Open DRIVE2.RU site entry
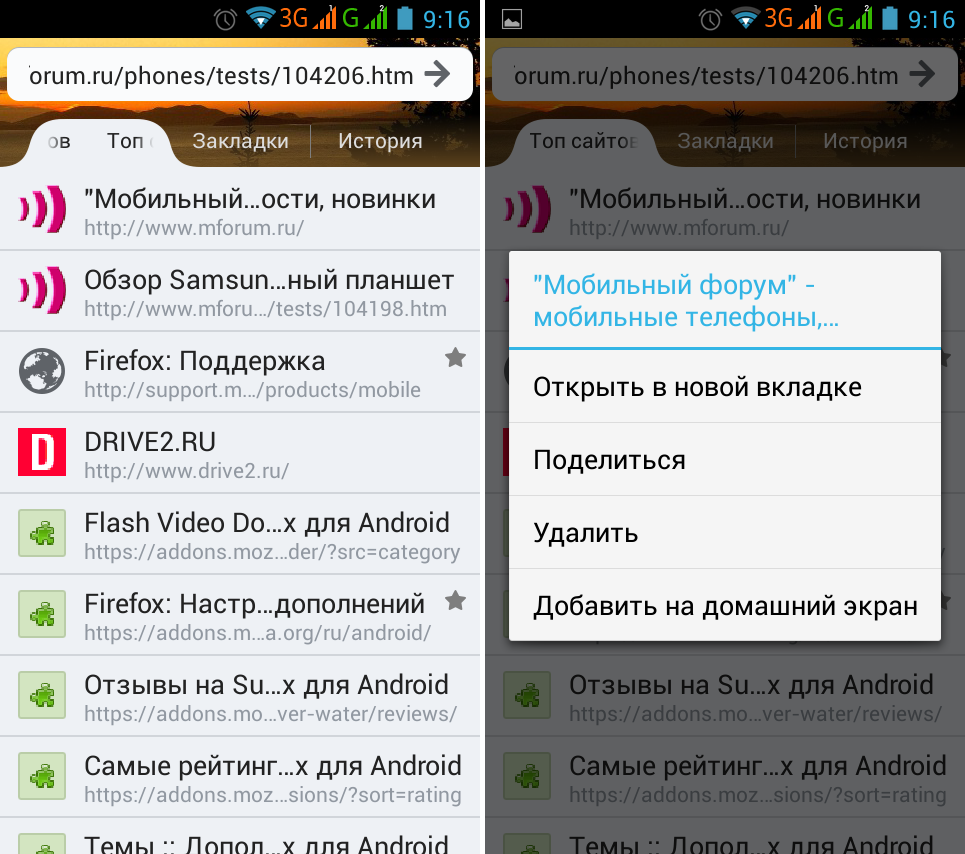The width and height of the screenshot is (965, 854). pyautogui.click(x=240, y=452)
